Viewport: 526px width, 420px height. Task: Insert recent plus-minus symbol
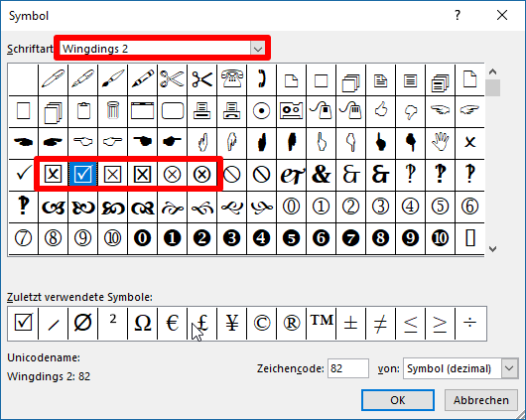[x=351, y=323]
